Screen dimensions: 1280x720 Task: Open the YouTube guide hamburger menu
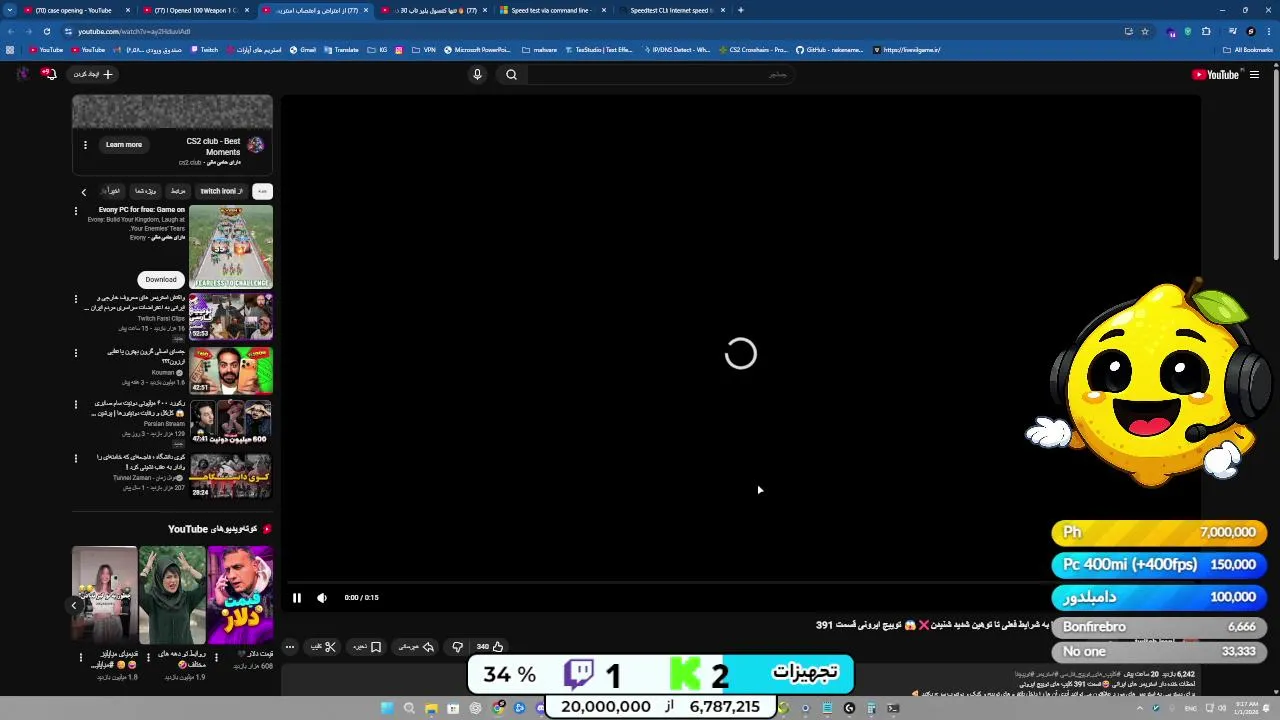click(x=1254, y=74)
